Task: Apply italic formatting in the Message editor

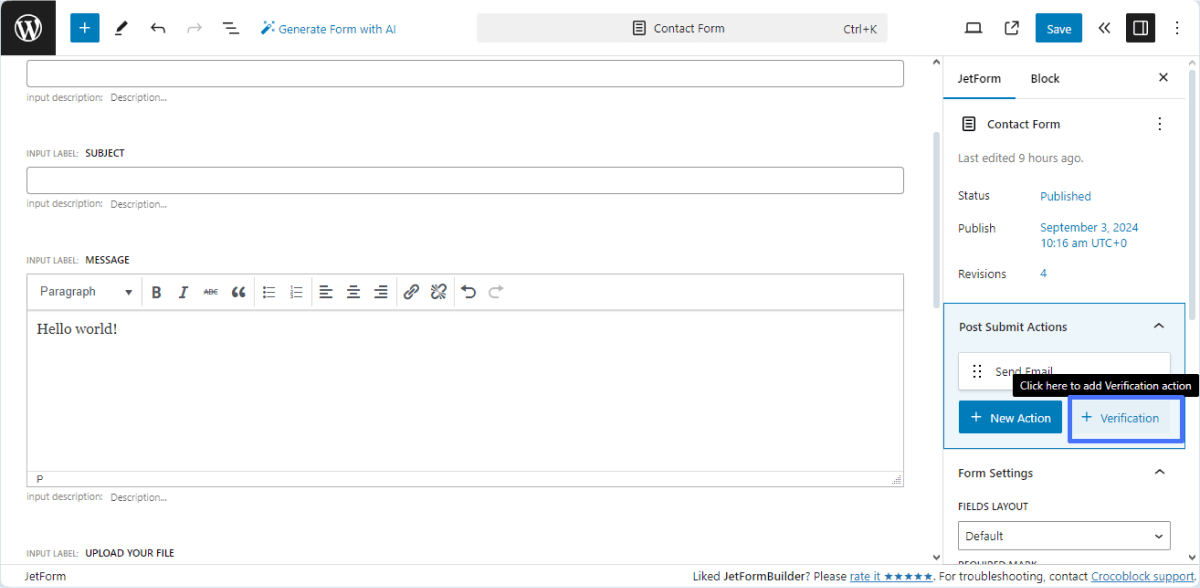Action: (183, 291)
